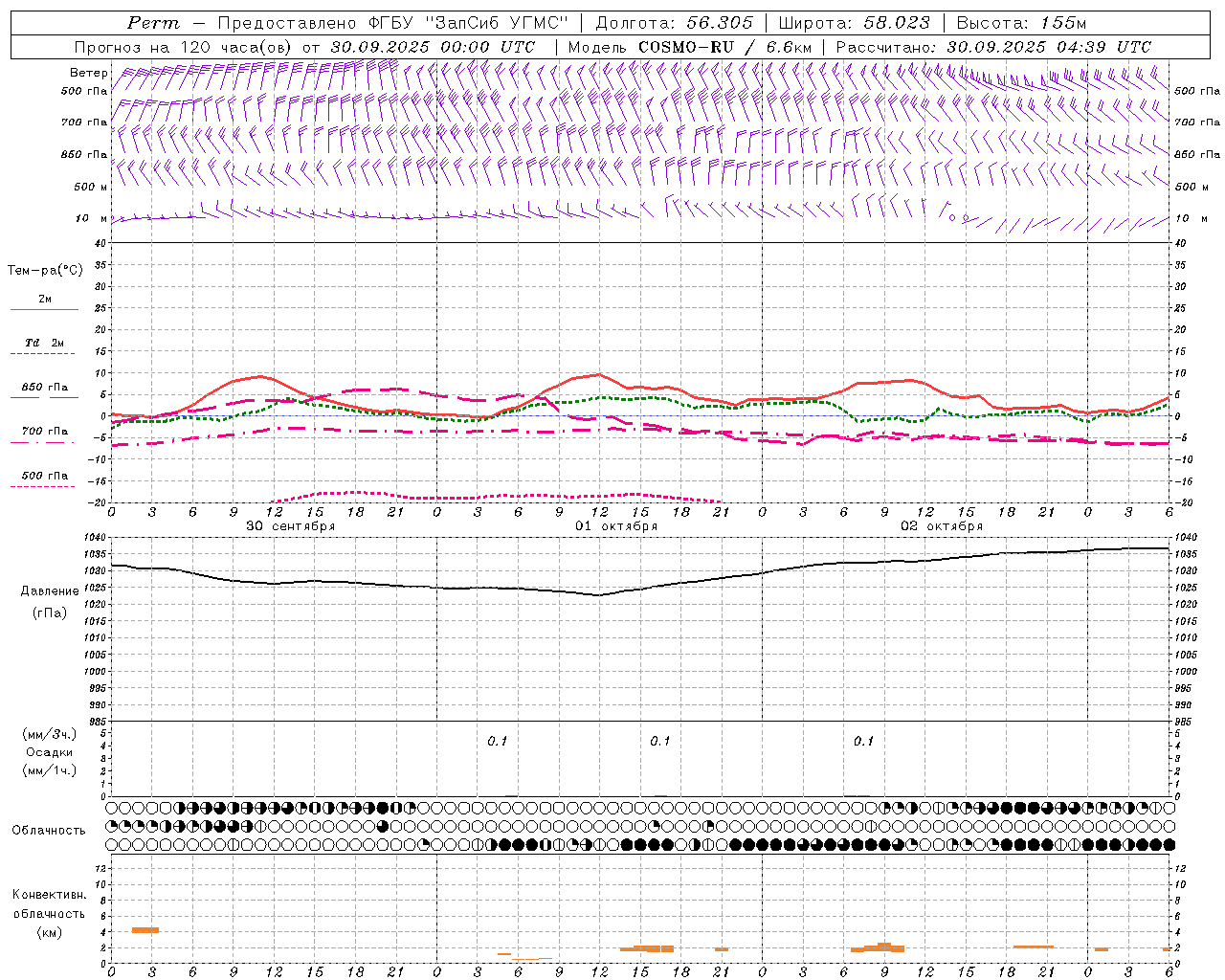Click the model label "COSMO-RU / 6.6км"
Image resolution: width=1225 pixels, height=980 pixels.
pyautogui.click(x=725, y=47)
